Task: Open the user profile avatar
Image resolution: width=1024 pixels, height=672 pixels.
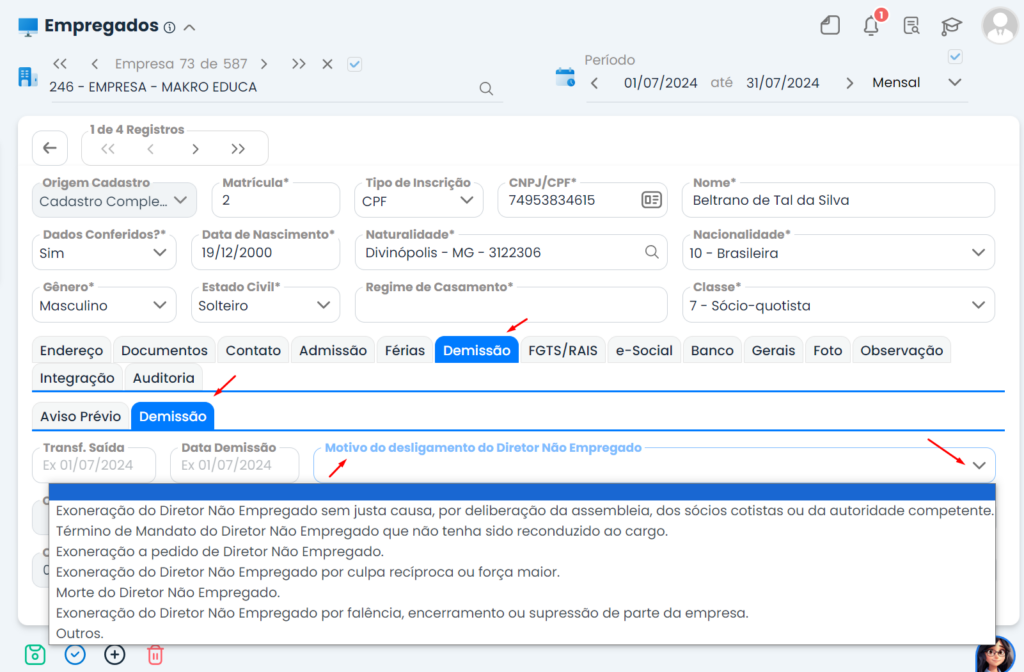Action: 1000,25
